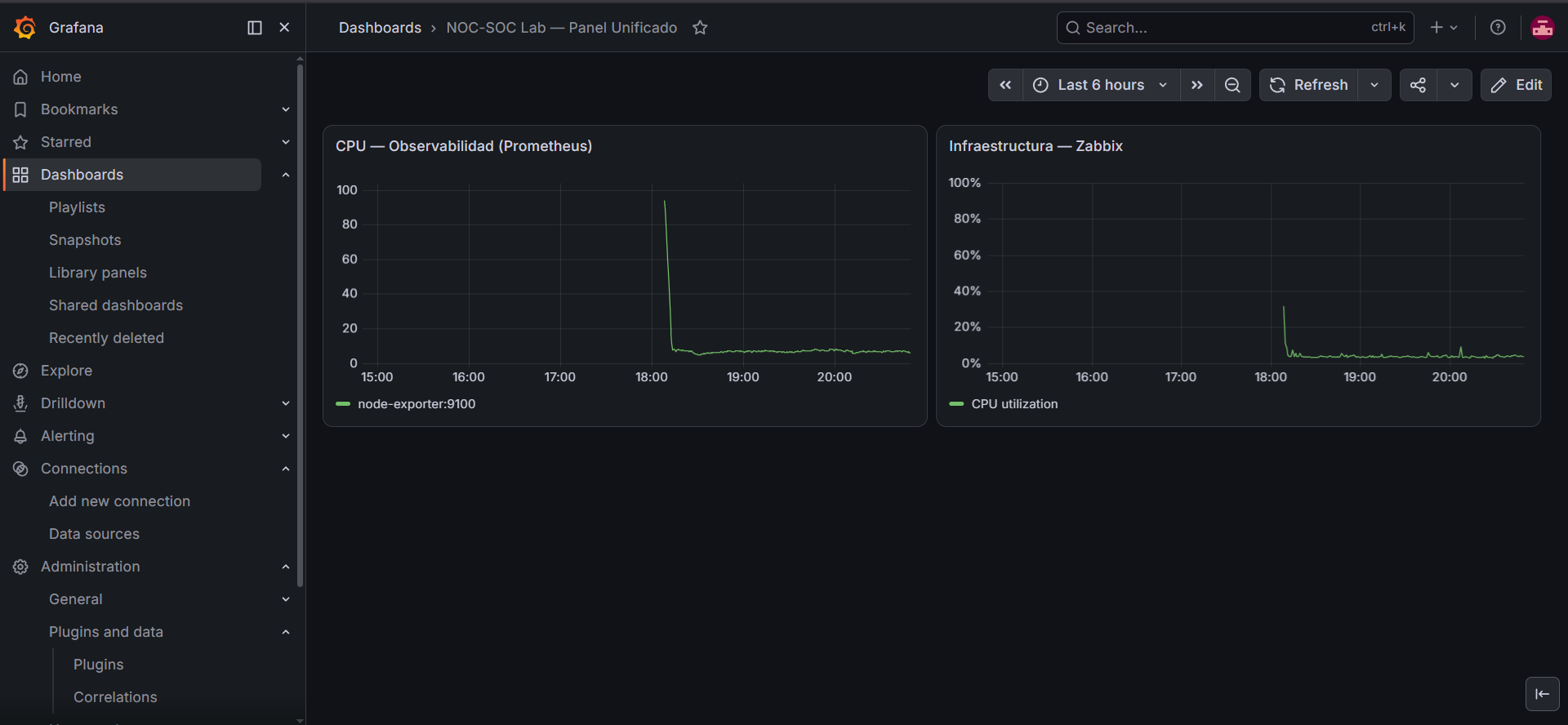1568x725 pixels.
Task: Move time range backwards
Action: tap(1005, 85)
